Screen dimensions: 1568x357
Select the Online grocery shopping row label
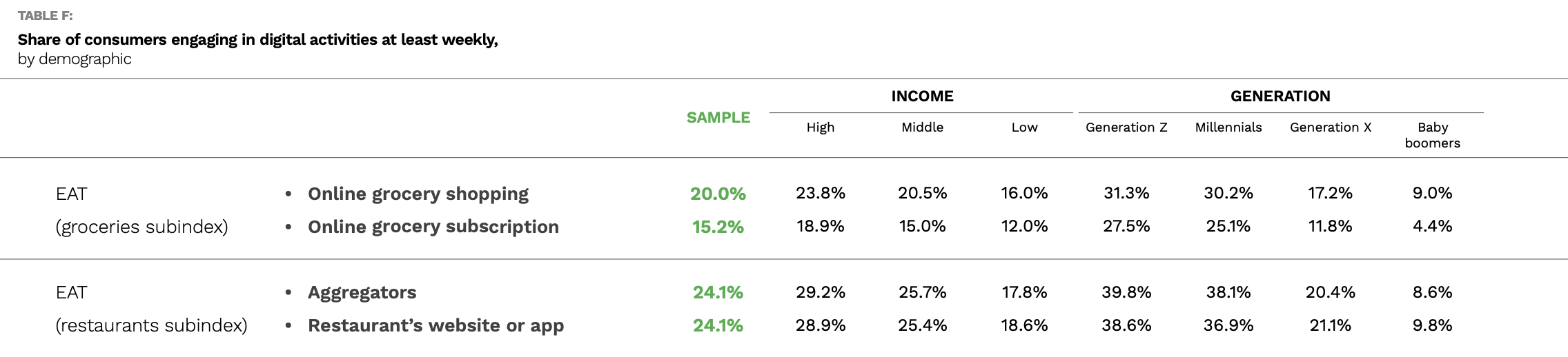coord(418,194)
